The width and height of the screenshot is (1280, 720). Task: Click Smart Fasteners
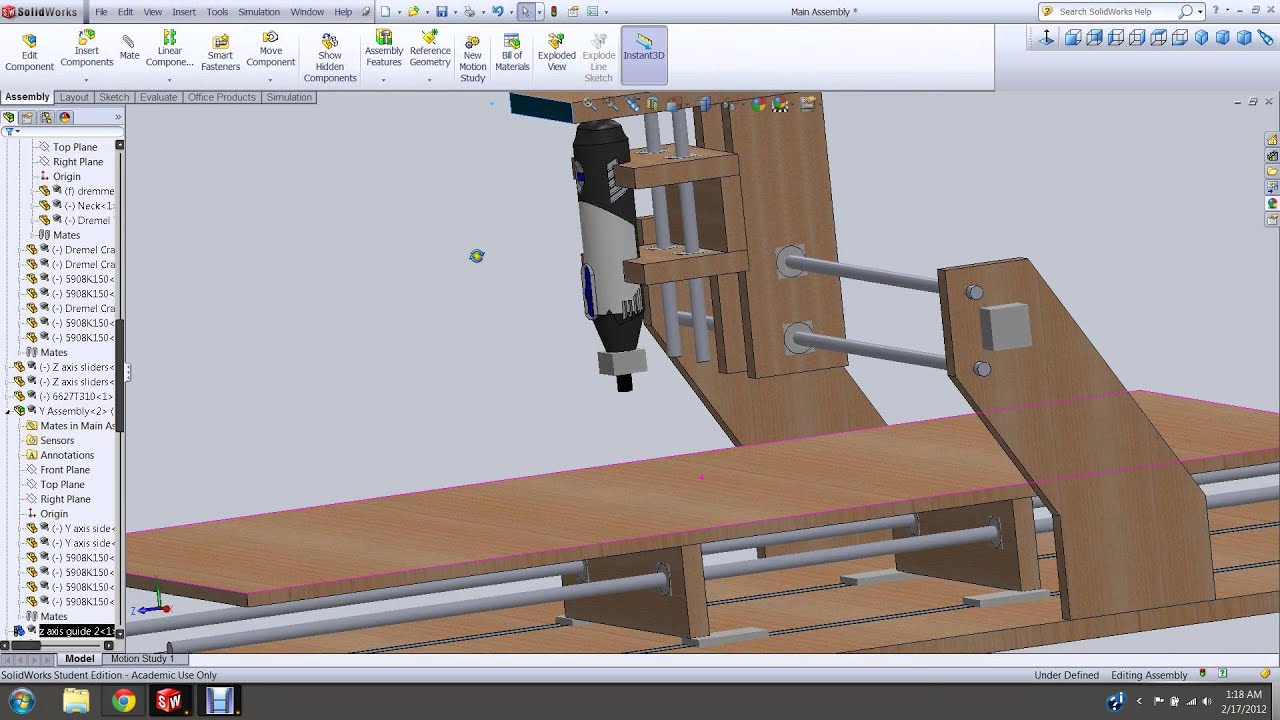click(220, 53)
